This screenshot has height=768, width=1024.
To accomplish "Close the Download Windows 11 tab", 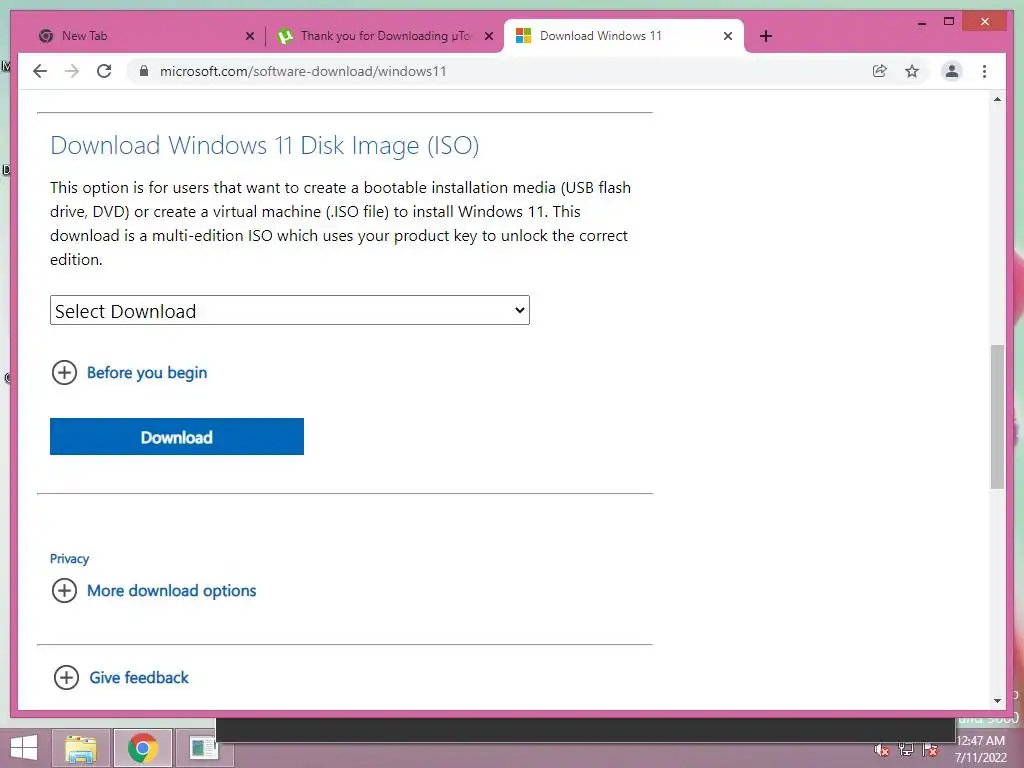I will 728,36.
